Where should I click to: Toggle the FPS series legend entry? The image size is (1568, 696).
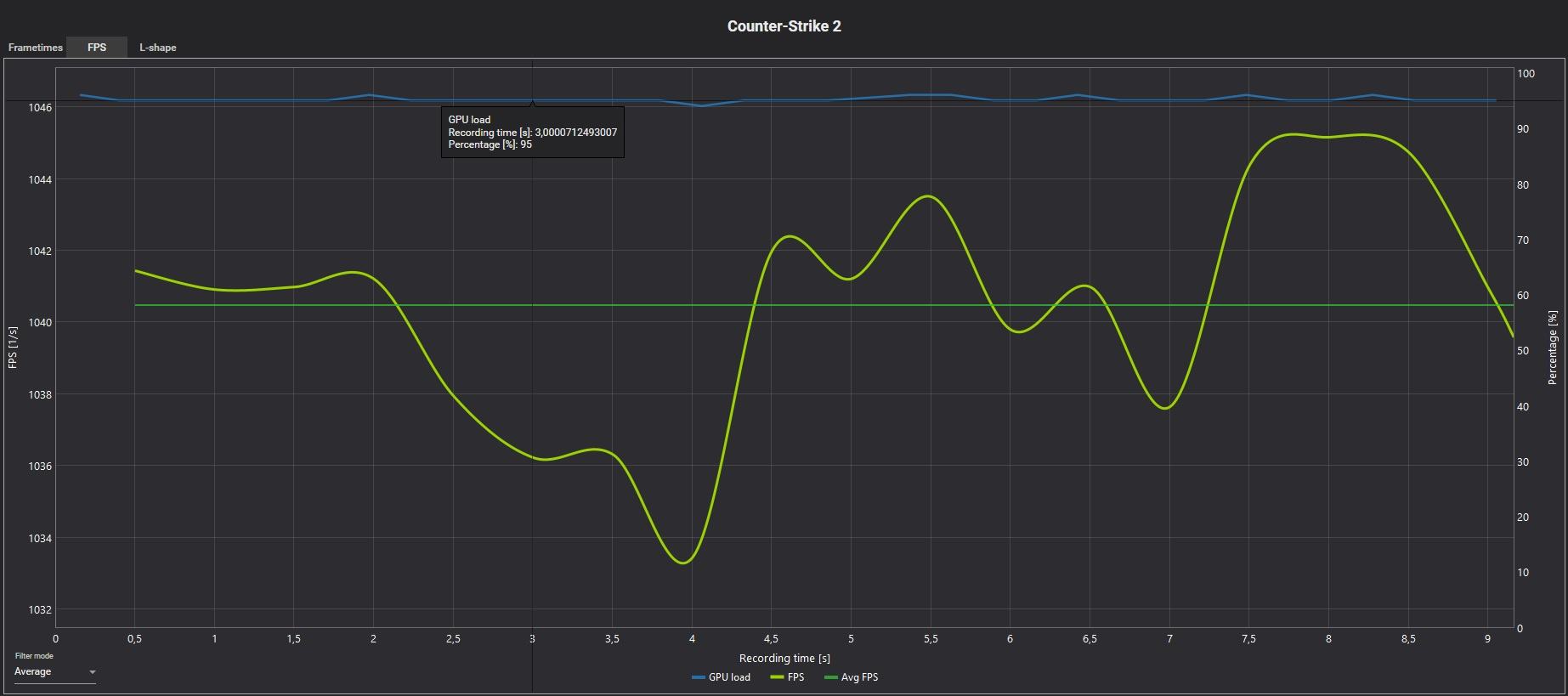(787, 677)
